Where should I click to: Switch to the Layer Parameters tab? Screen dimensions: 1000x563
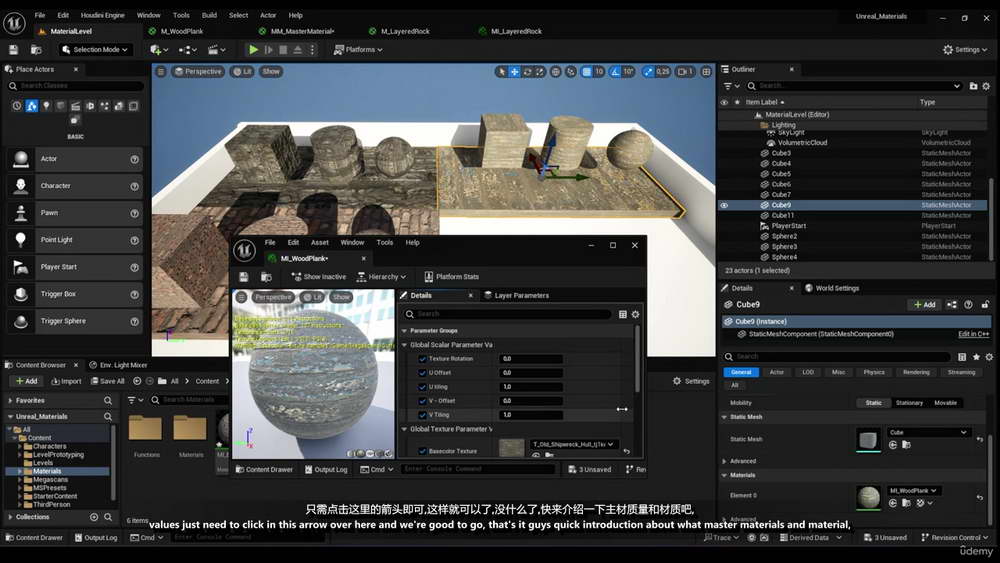[x=517, y=296]
